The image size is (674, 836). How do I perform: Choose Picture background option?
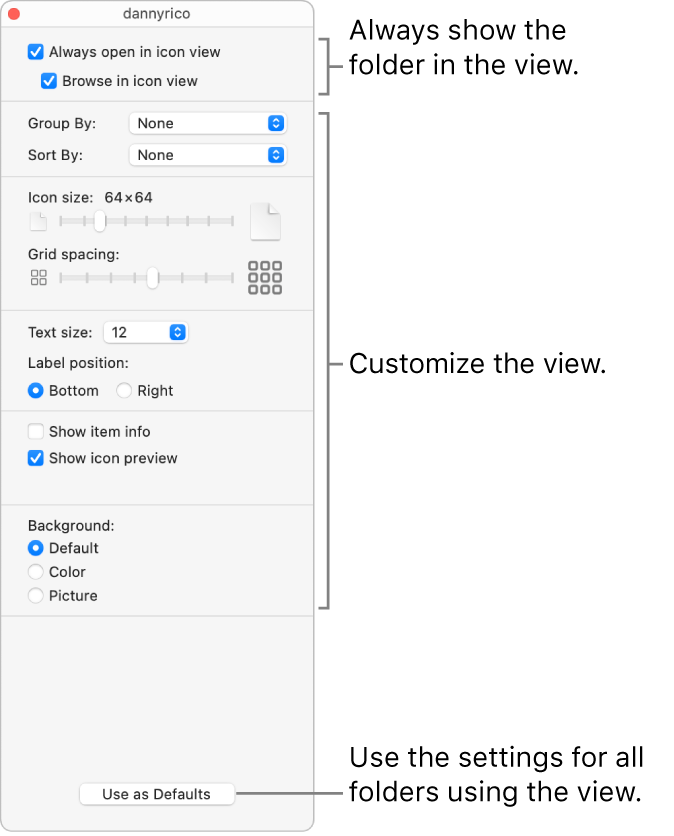point(36,596)
